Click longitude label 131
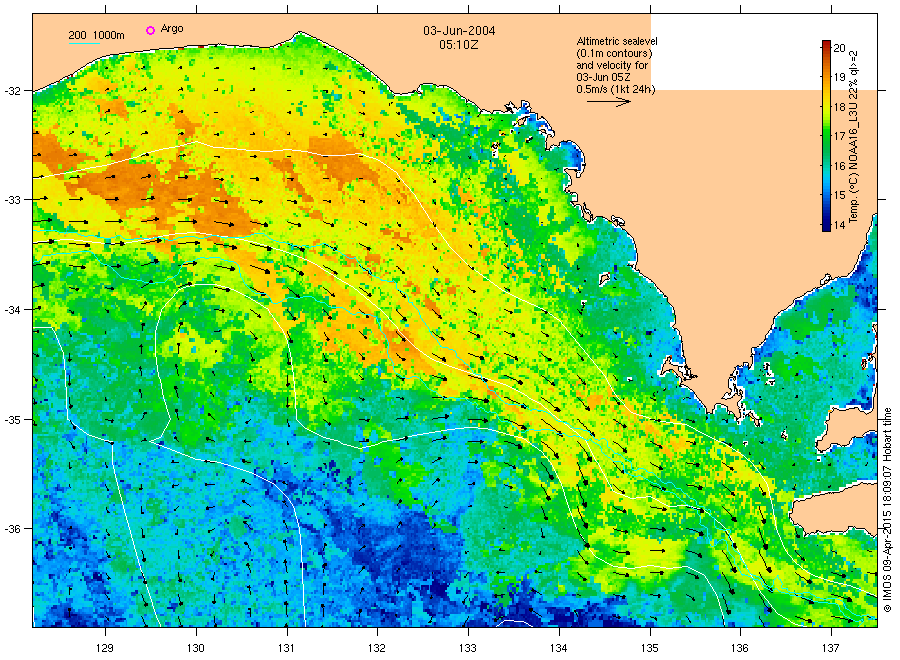The width and height of the screenshot is (900, 660). (286, 648)
